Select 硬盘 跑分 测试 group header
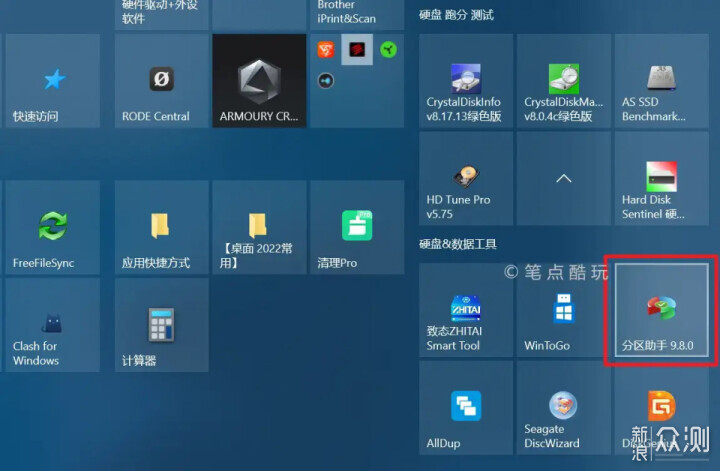Image resolution: width=720 pixels, height=471 pixels. pyautogui.click(x=456, y=15)
